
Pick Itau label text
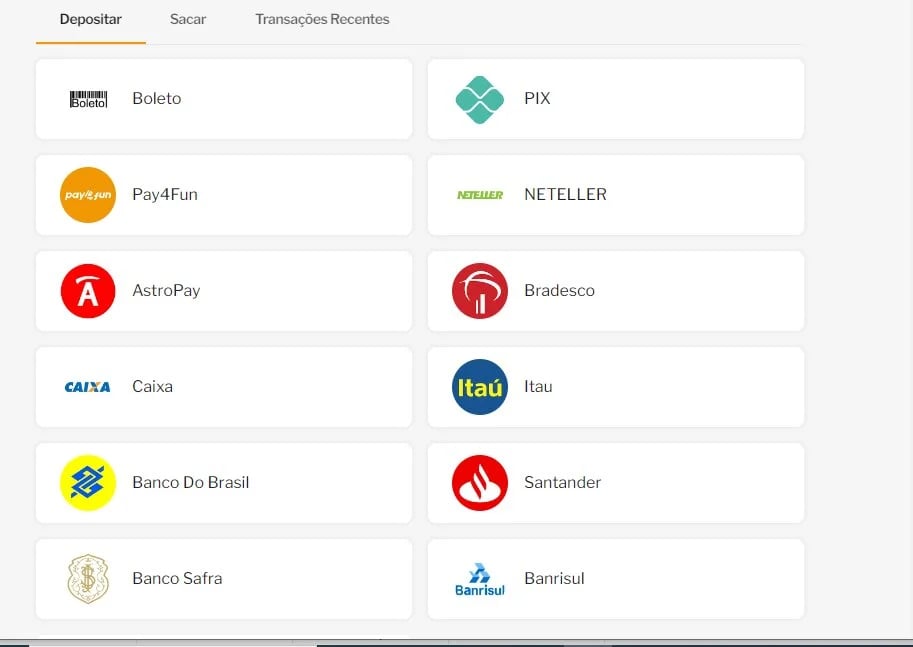[538, 387]
